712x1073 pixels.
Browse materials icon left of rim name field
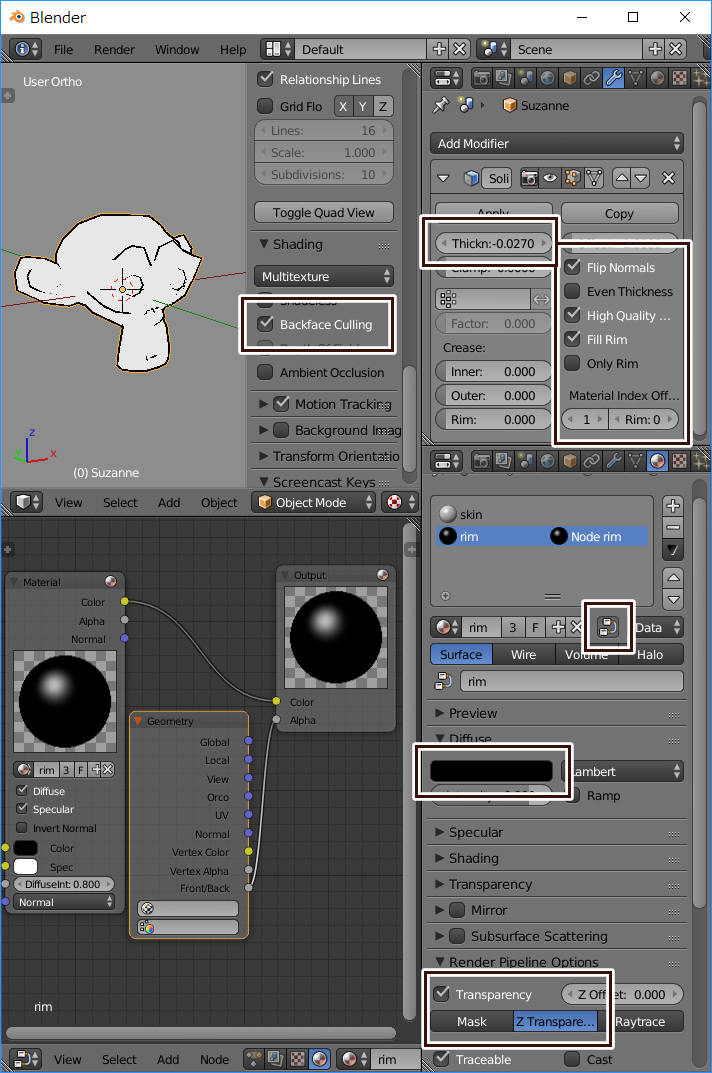coord(446,627)
